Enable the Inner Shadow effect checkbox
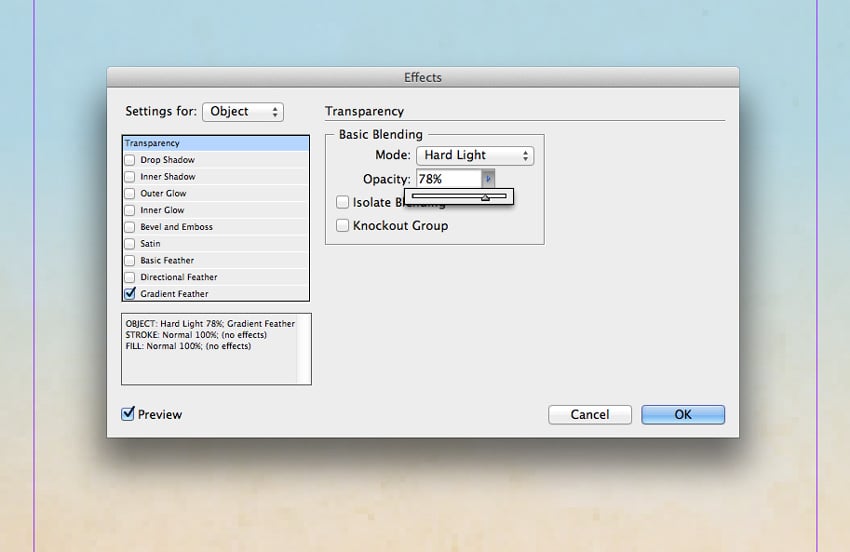850x552 pixels. [x=130, y=177]
